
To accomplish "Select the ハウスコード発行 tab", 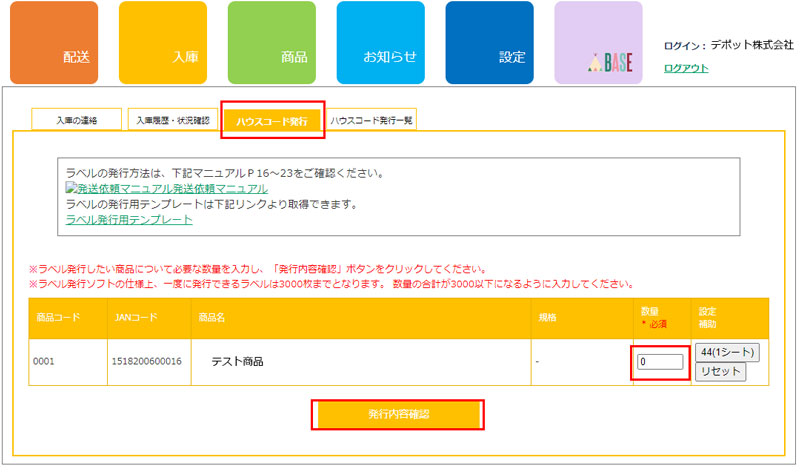I will tap(272, 120).
